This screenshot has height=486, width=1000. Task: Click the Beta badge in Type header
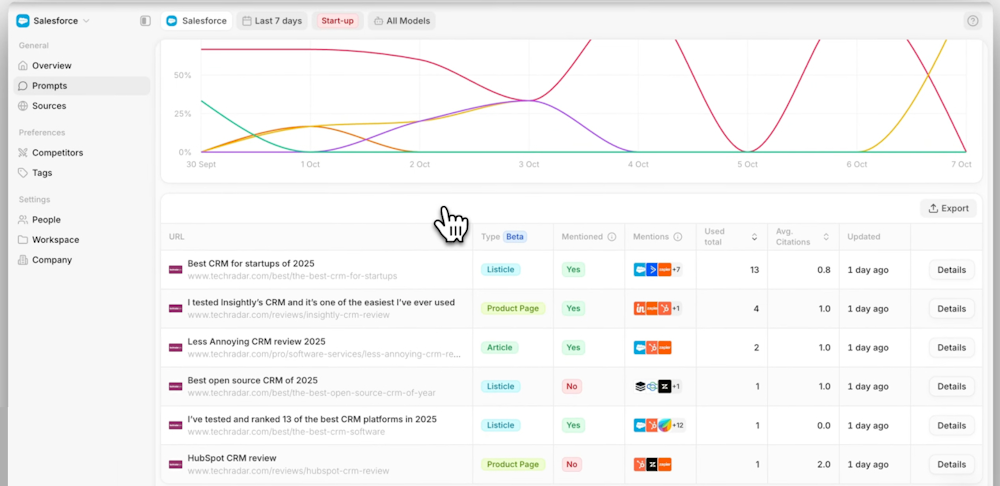(x=514, y=237)
